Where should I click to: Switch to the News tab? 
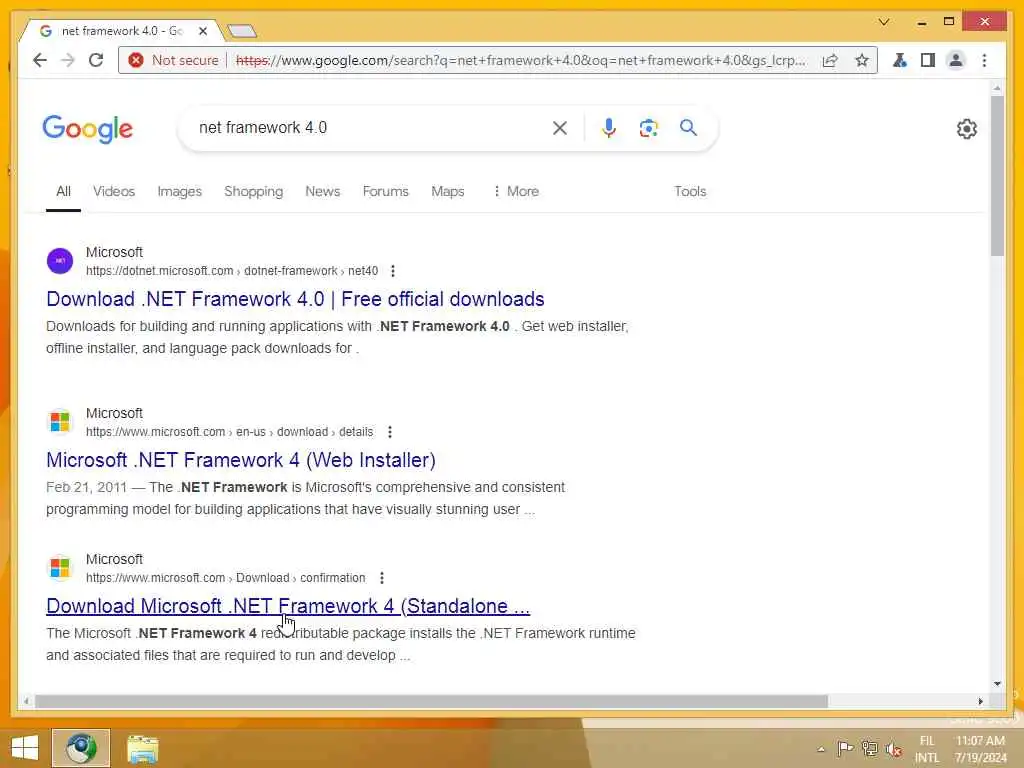point(323,191)
